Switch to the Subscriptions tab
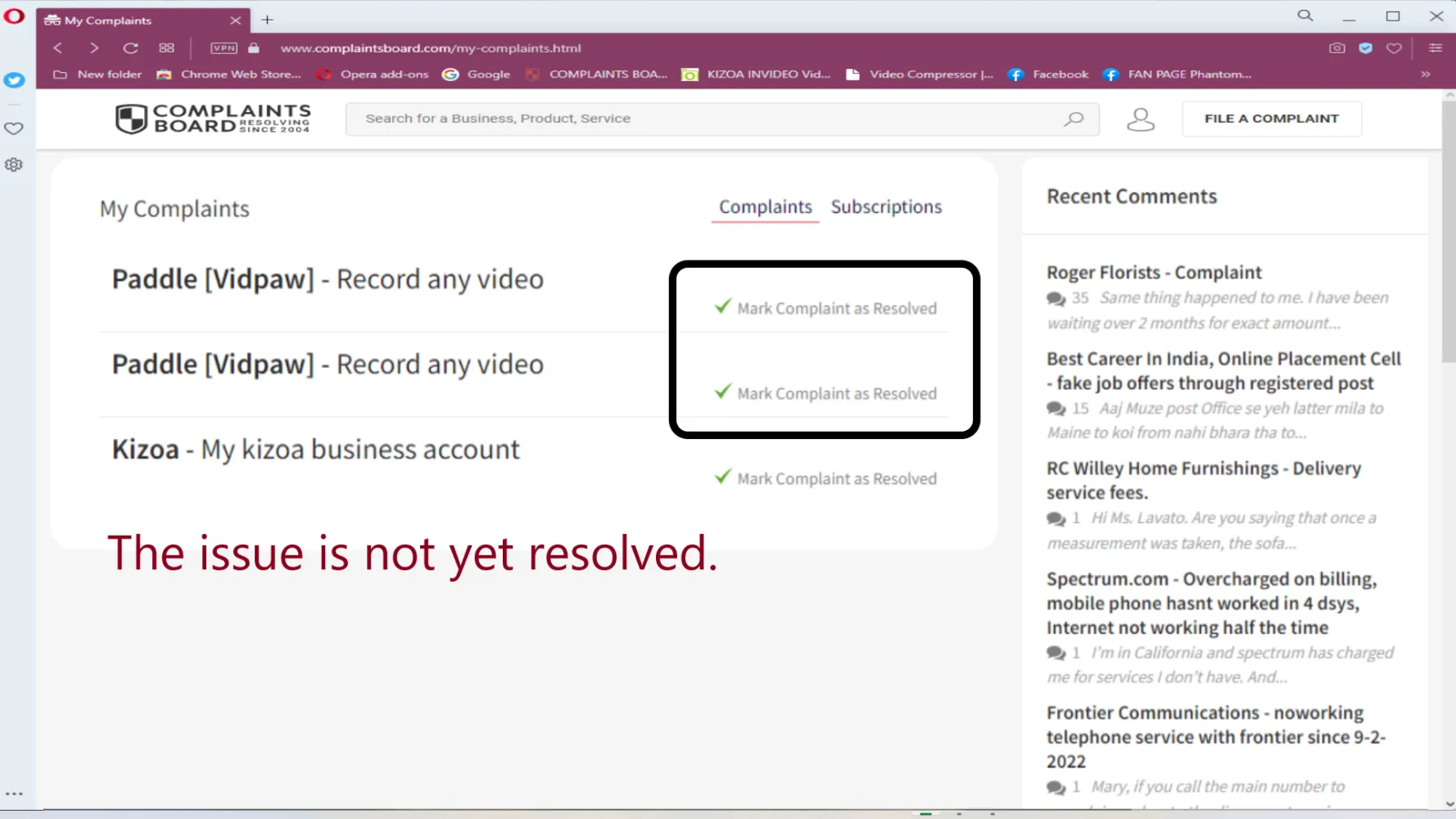The image size is (1456, 819). 886,207
